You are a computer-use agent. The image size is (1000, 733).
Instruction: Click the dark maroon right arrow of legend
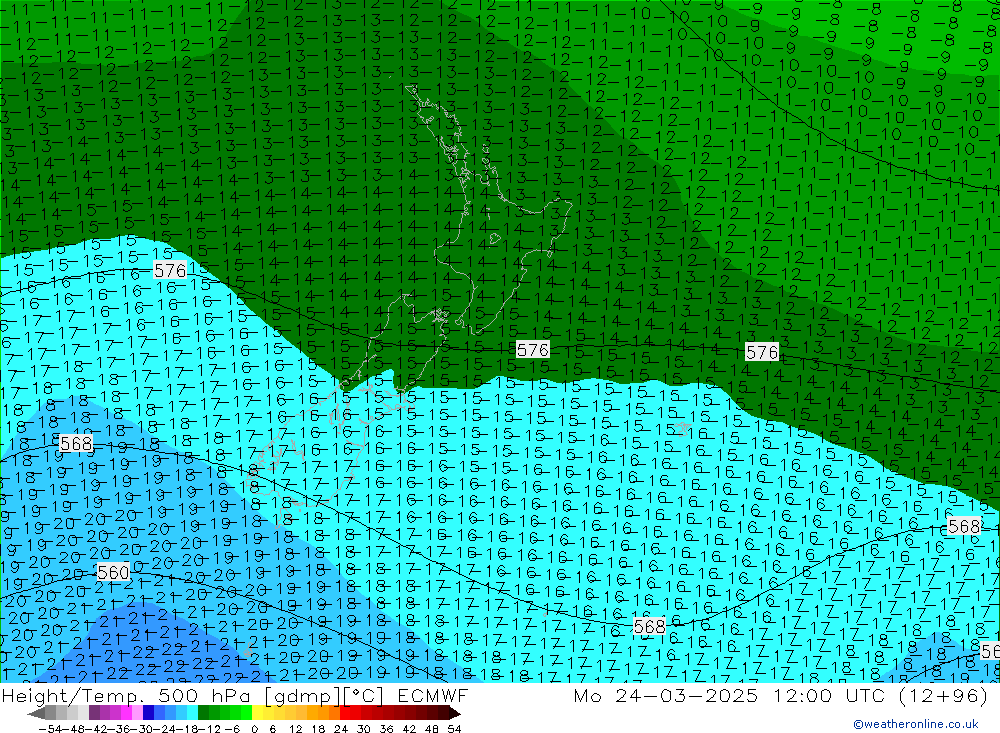(x=454, y=713)
